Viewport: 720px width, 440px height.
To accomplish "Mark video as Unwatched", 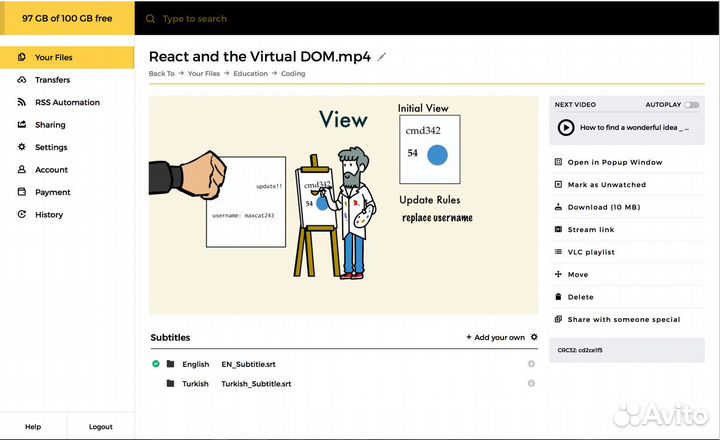I will click(606, 185).
